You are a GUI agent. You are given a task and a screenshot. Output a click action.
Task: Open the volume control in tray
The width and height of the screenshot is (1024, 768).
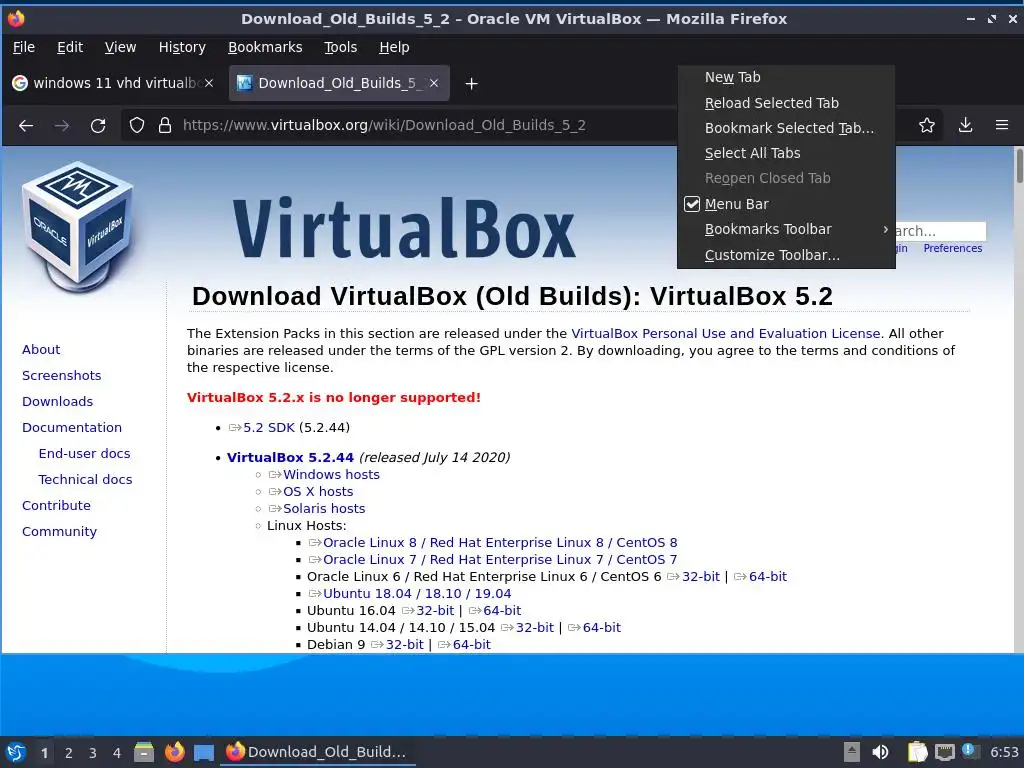tap(880, 752)
